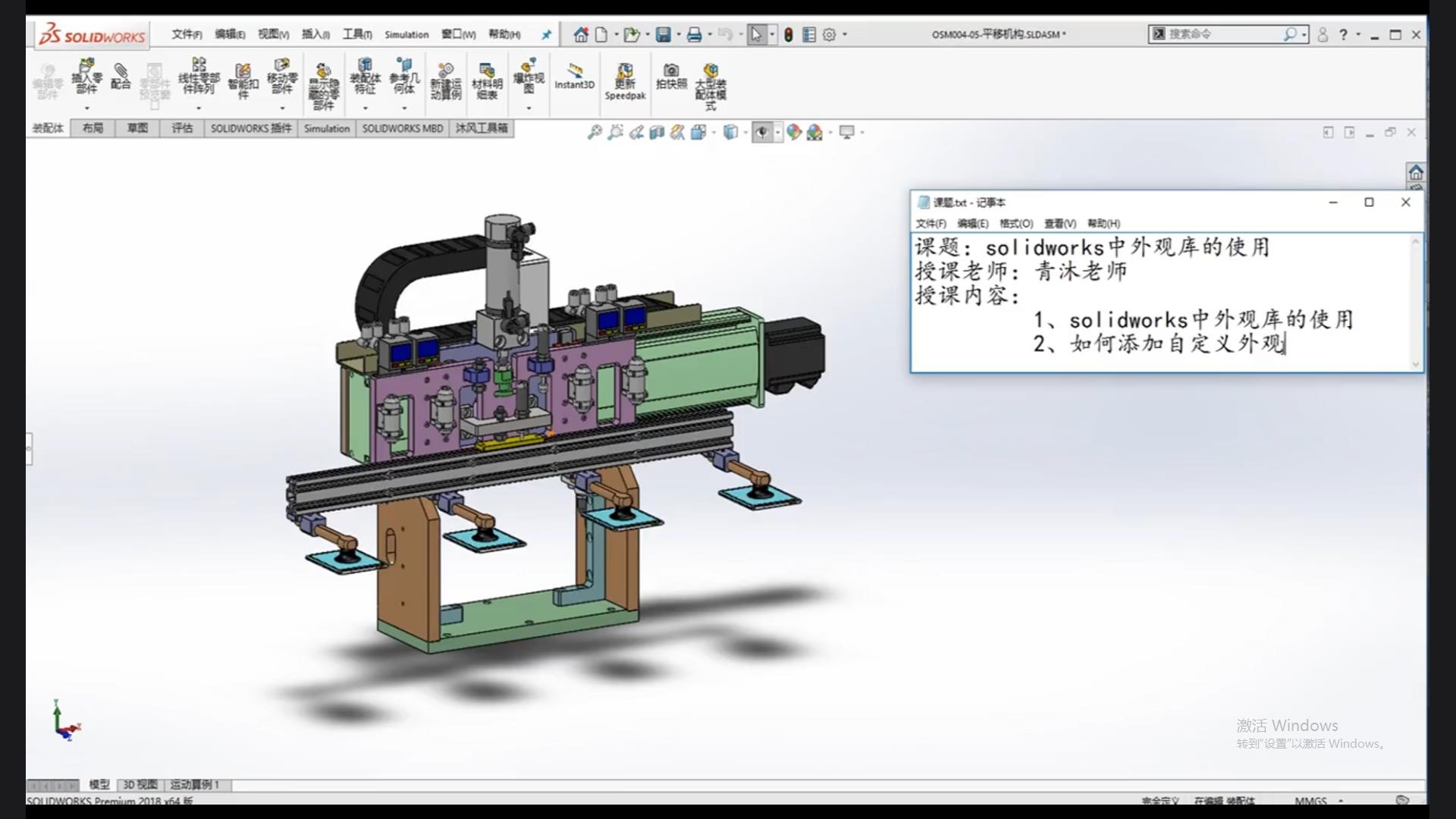The height and width of the screenshot is (819, 1456).
Task: Toggle the Instant3D mode
Action: [574, 77]
